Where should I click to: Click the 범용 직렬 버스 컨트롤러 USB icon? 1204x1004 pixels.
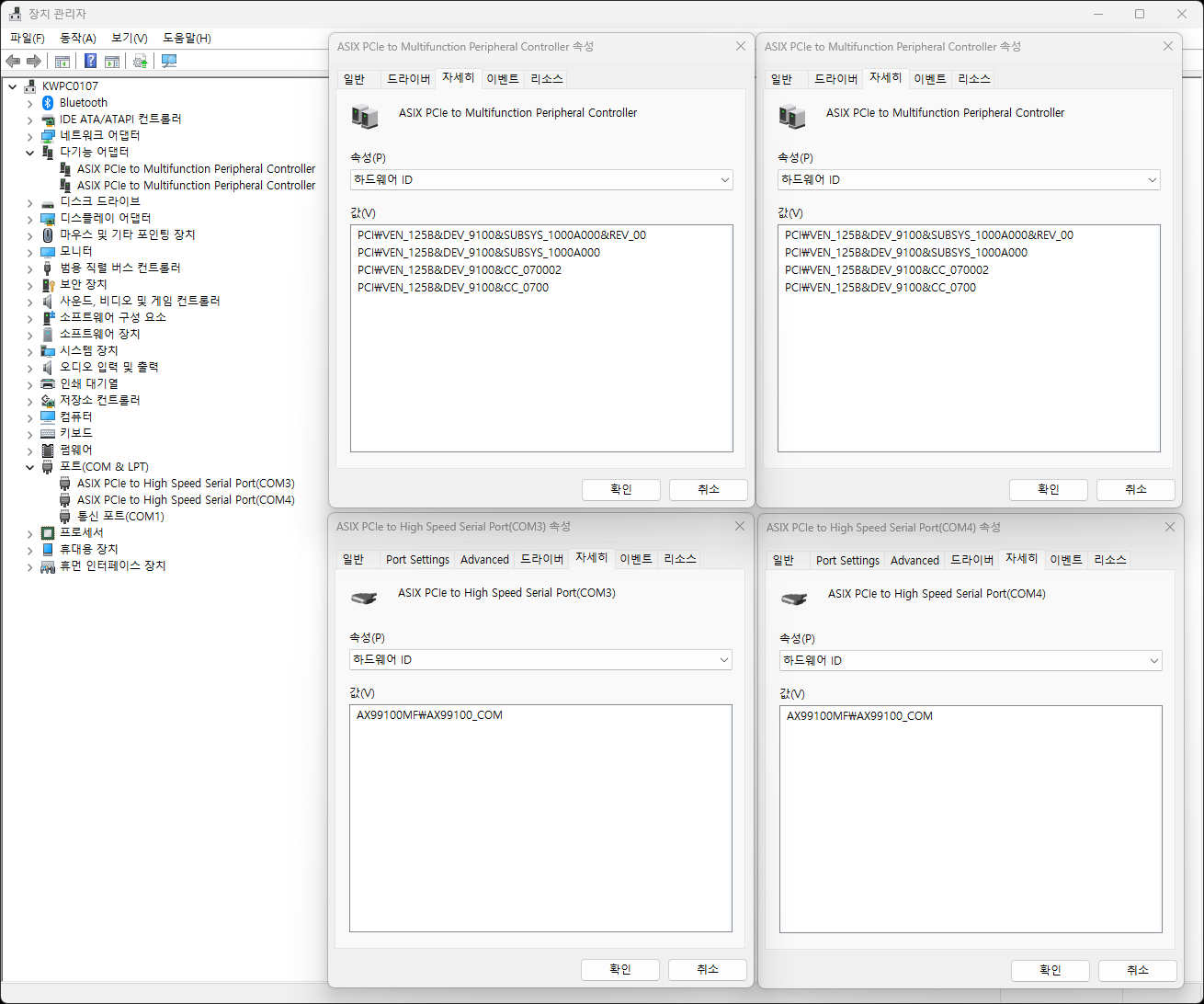tap(48, 268)
